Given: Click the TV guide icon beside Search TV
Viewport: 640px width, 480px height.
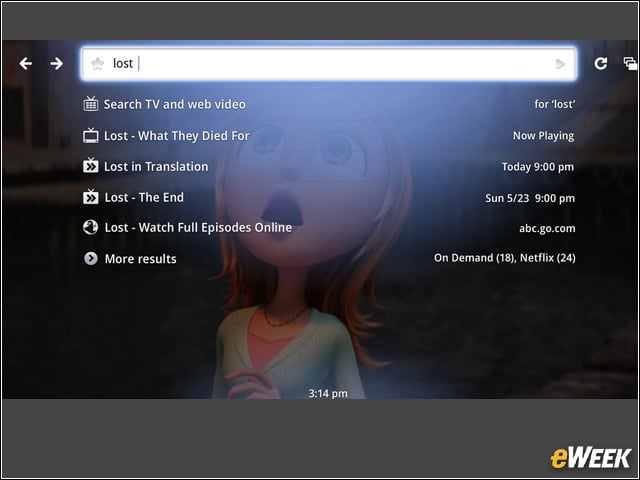Looking at the screenshot, I should pyautogui.click(x=91, y=104).
